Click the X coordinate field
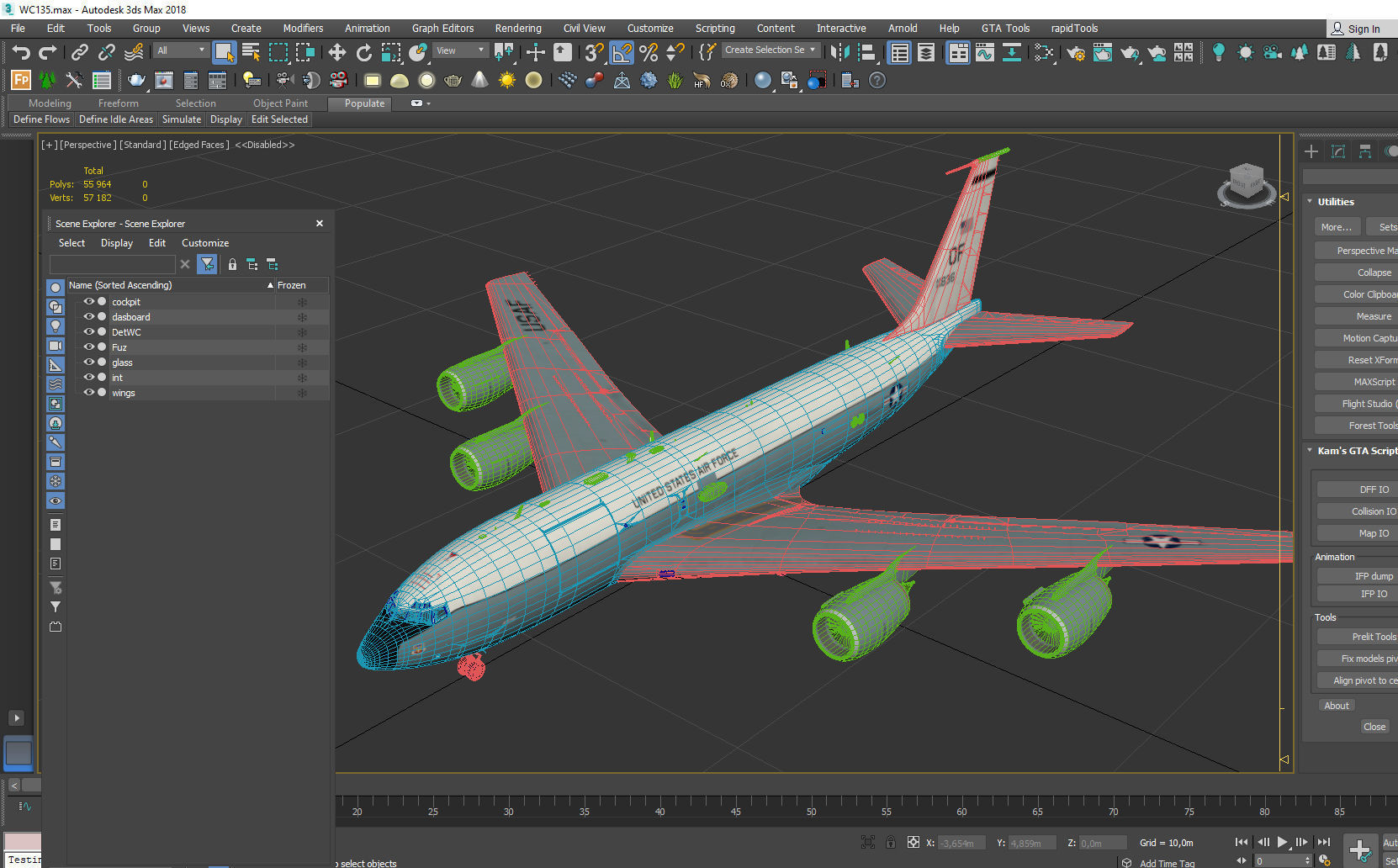The width and height of the screenshot is (1398, 868). click(x=960, y=843)
